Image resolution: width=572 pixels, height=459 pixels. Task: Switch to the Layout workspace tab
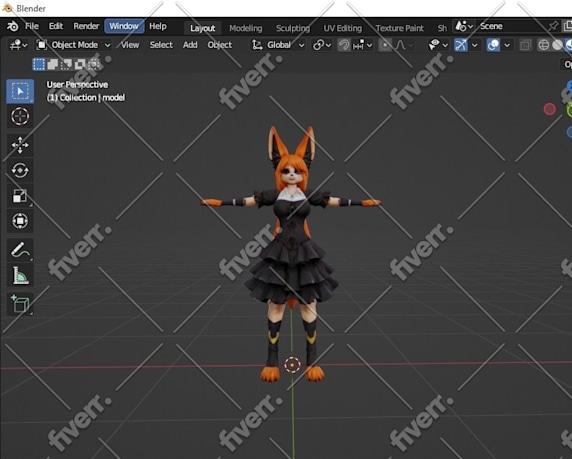[202, 28]
